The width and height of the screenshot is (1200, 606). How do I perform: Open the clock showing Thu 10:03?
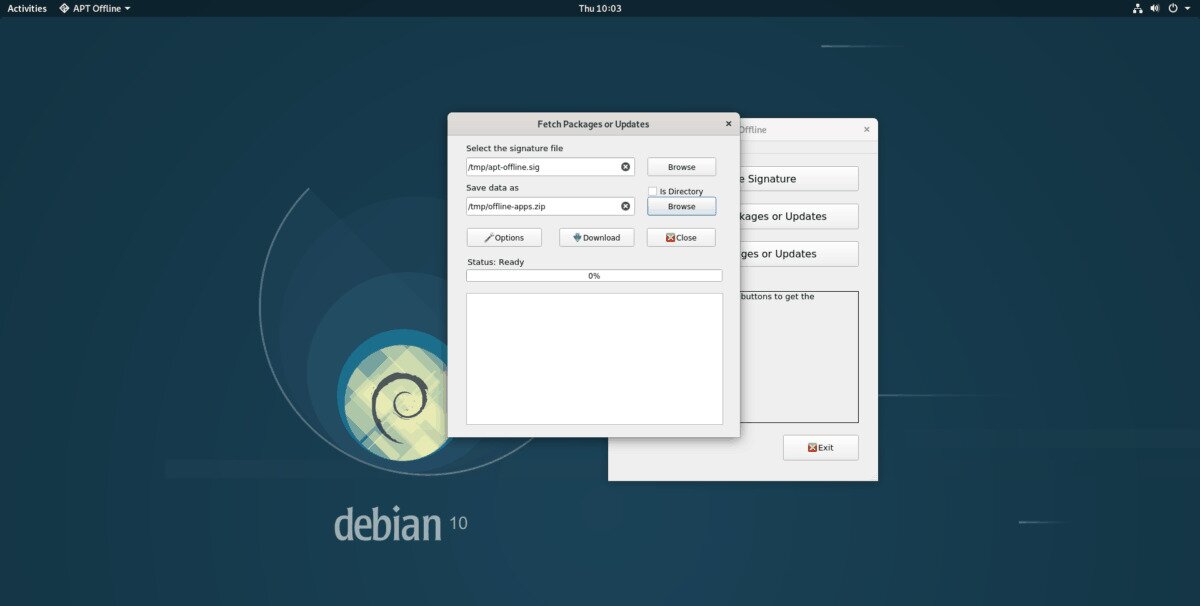coord(600,8)
